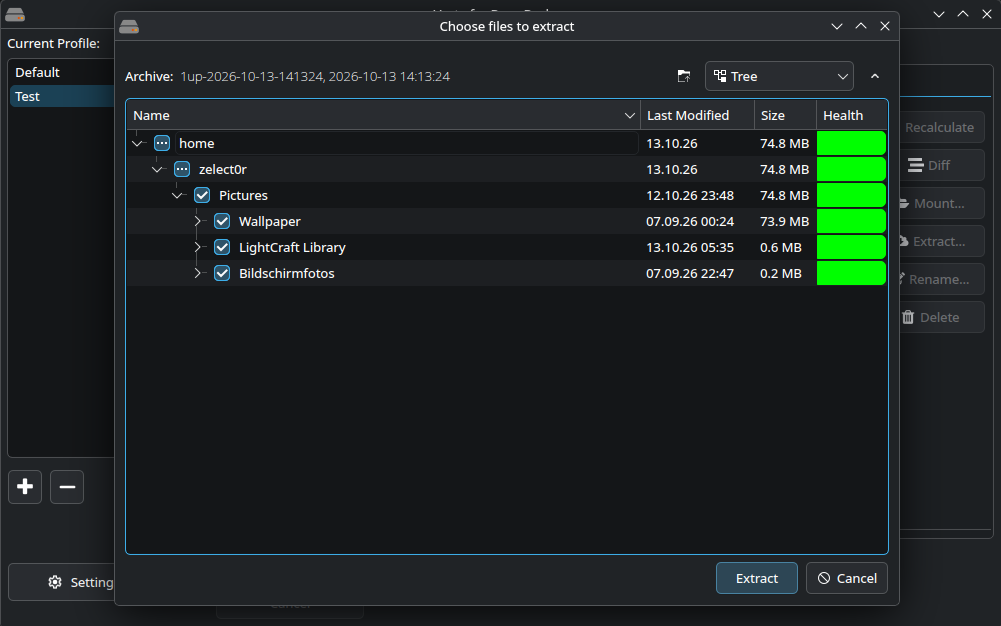Viewport: 1001px width, 626px height.
Task: Open the Tree view mode dropdown
Action: tap(779, 77)
